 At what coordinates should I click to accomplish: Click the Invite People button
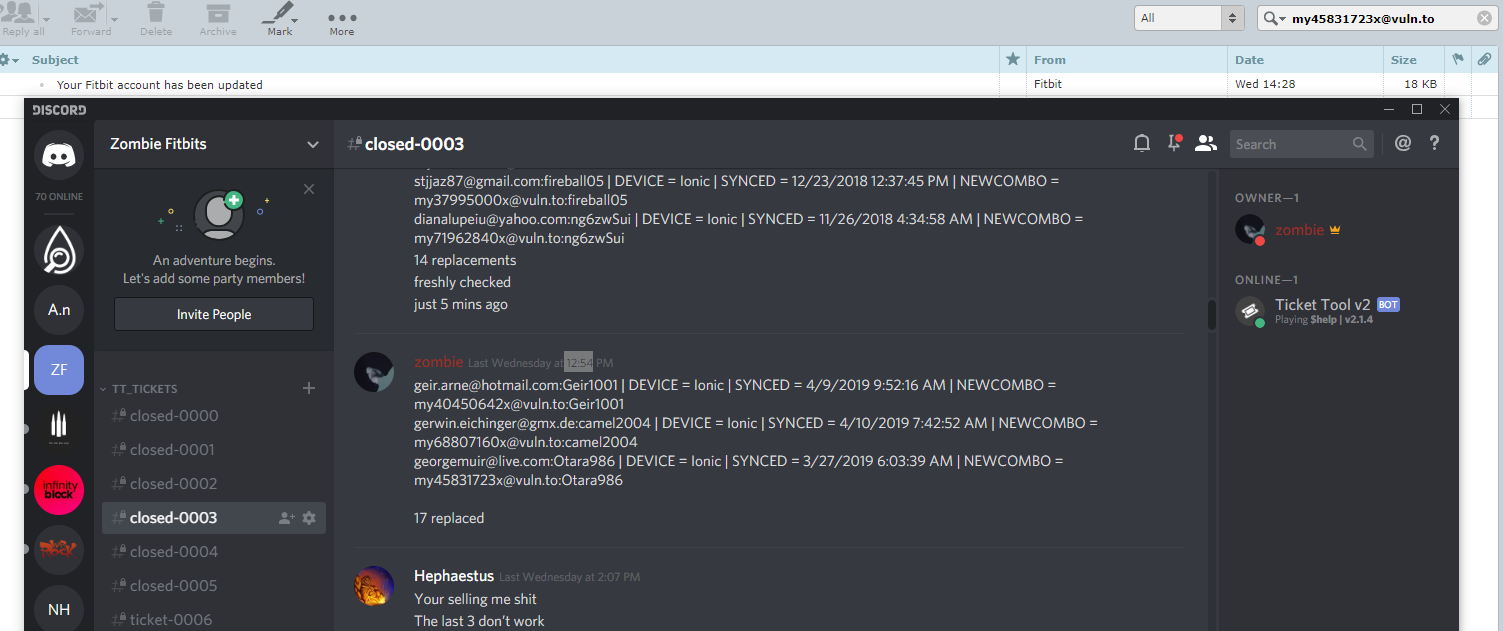click(x=214, y=314)
